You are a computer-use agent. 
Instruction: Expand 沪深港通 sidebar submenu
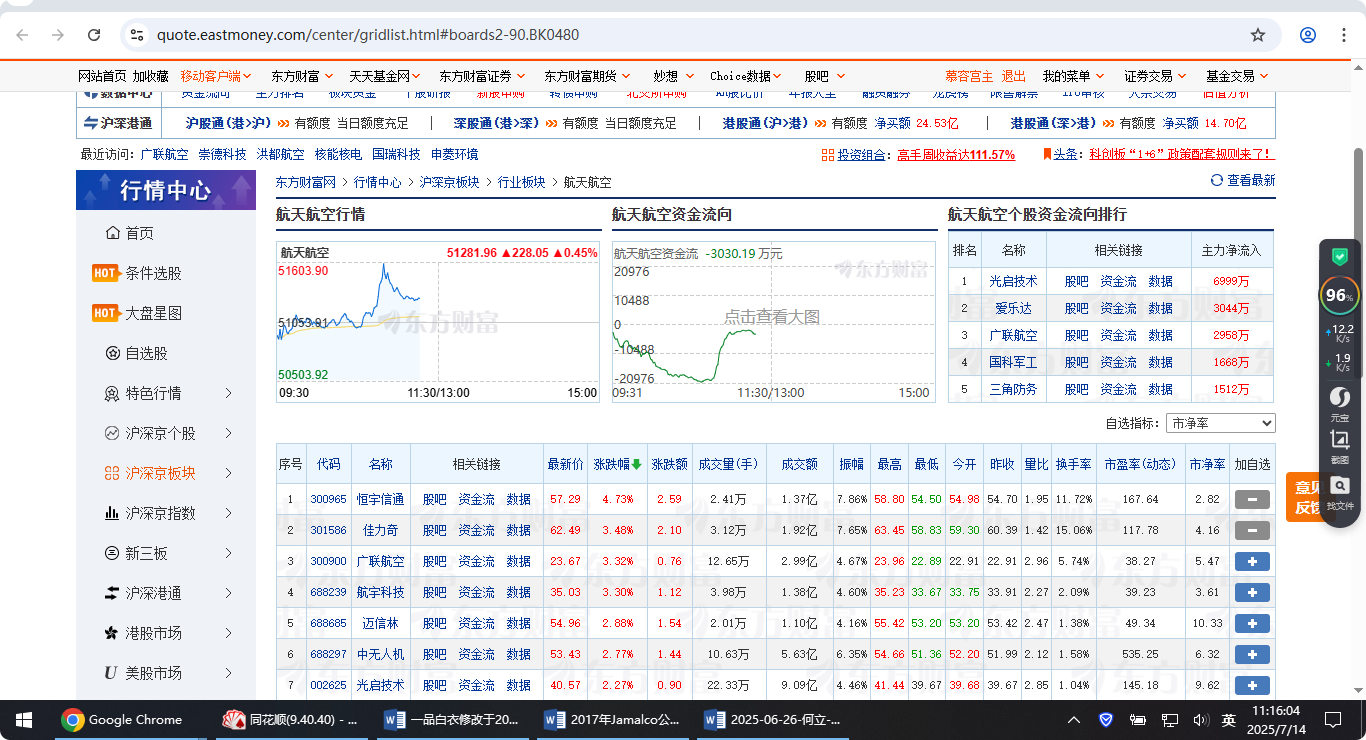pos(229,593)
